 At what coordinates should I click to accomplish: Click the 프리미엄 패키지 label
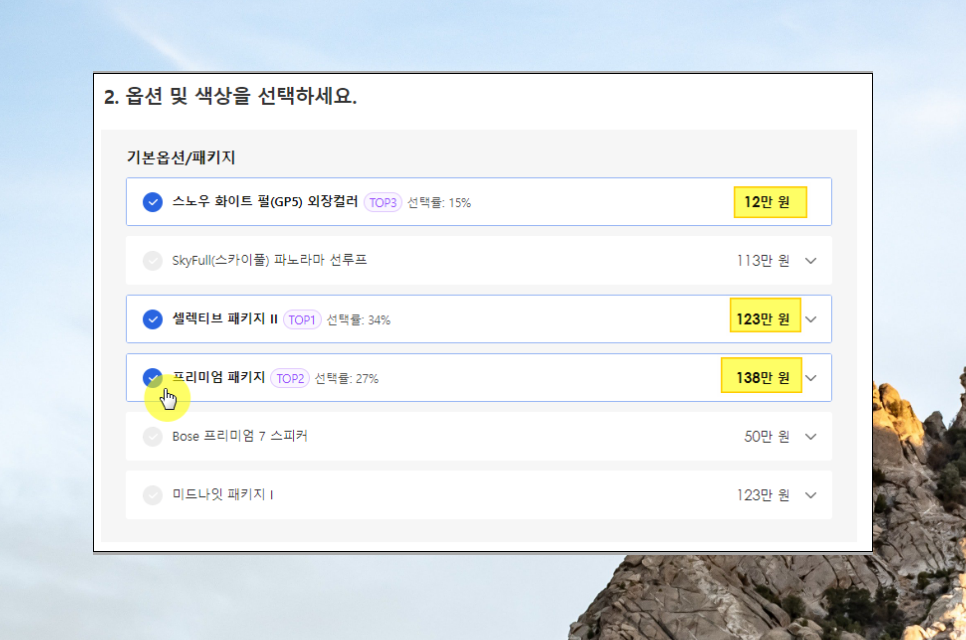tap(219, 377)
